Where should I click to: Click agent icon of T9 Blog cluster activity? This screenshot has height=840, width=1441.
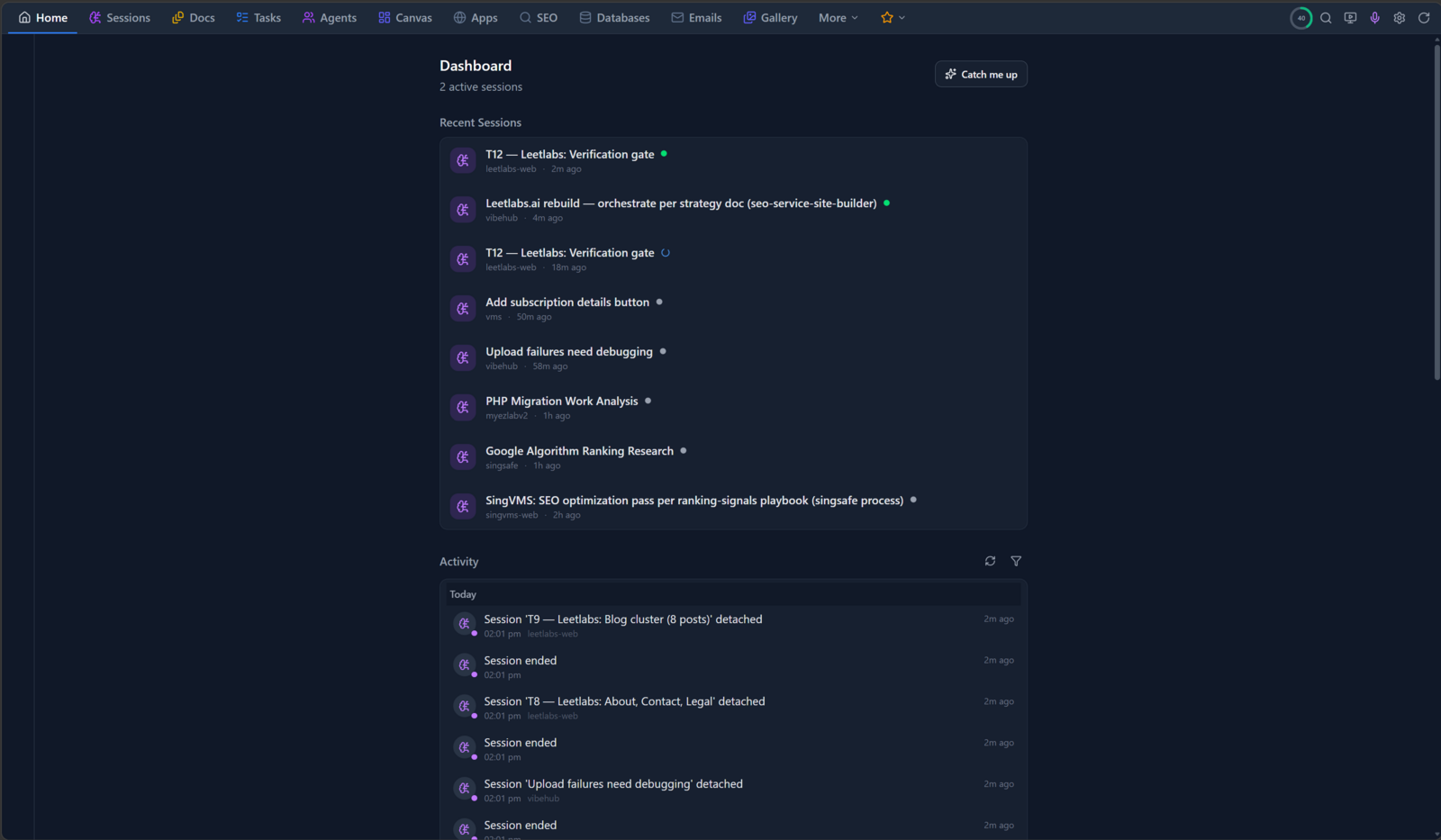[x=465, y=624]
